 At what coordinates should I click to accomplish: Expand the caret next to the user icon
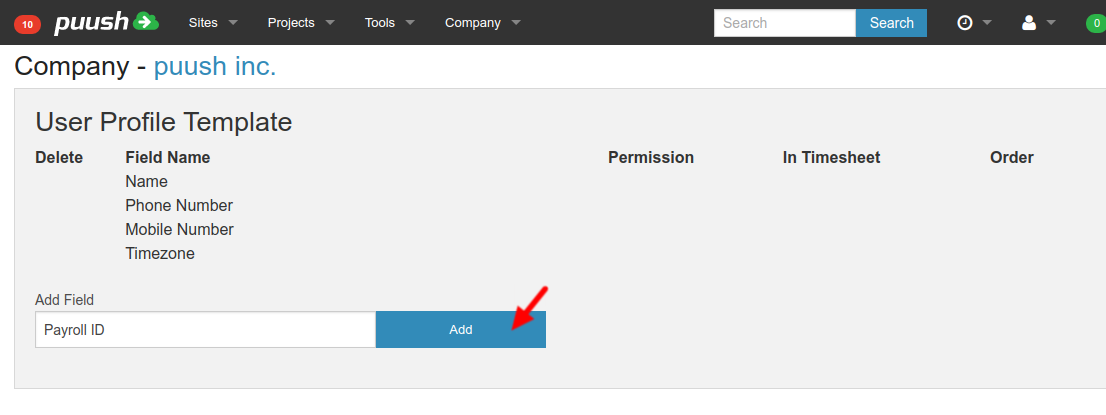tap(1051, 23)
